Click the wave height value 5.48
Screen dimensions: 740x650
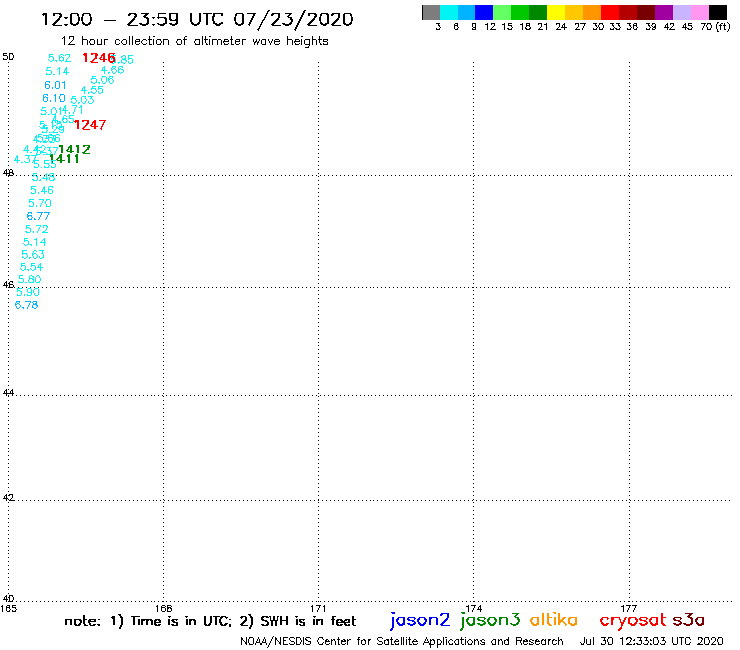(x=43, y=177)
